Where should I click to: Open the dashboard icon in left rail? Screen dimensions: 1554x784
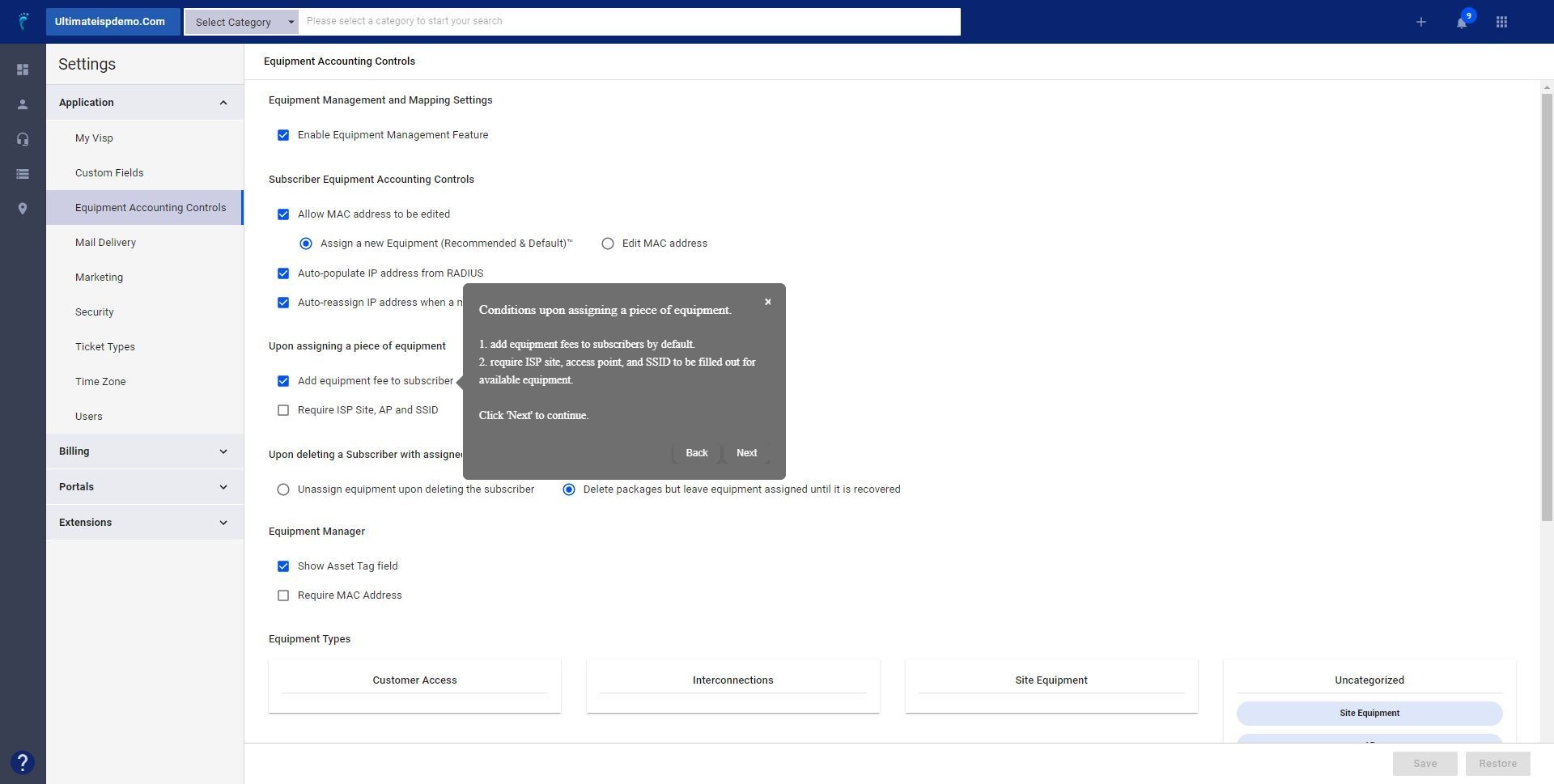coord(23,70)
